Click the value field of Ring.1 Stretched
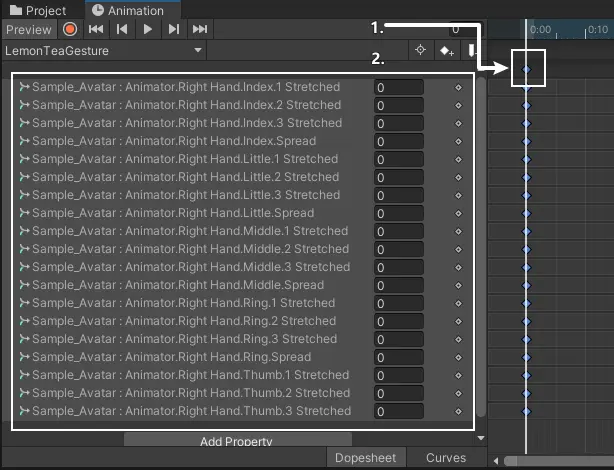The height and width of the screenshot is (470, 614). (x=399, y=304)
